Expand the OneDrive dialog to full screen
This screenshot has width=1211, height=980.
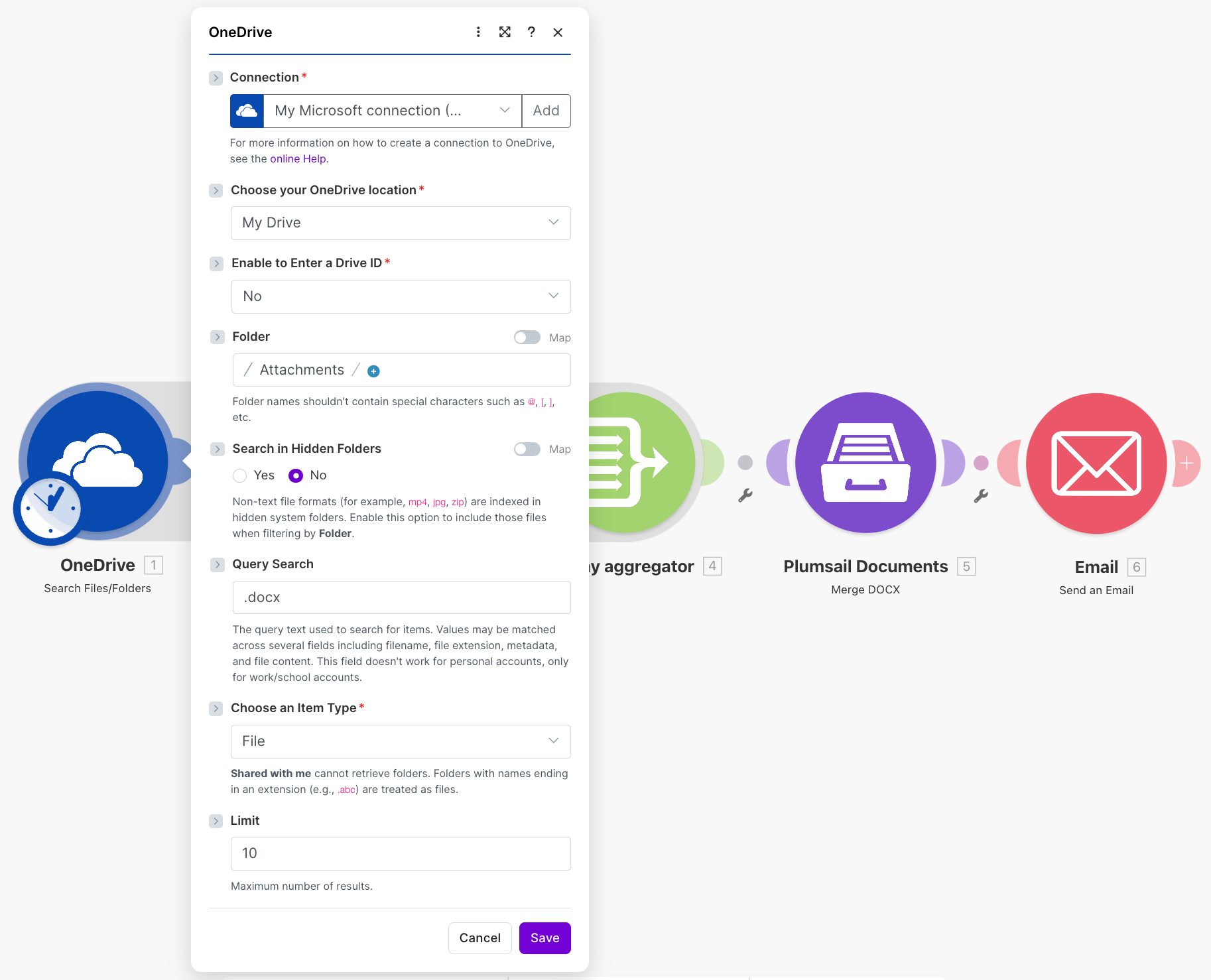coord(505,32)
